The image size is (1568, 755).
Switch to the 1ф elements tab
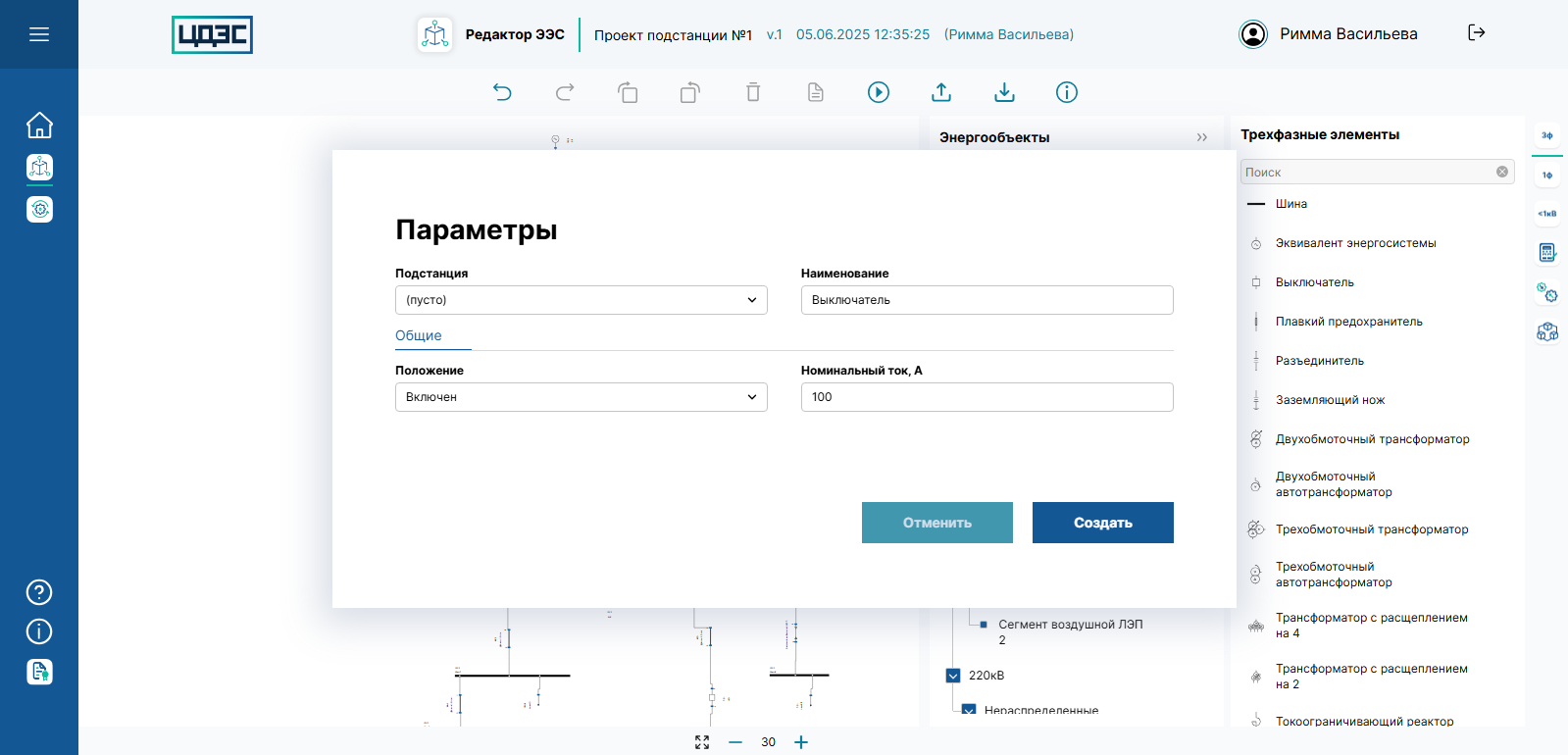point(1547,176)
